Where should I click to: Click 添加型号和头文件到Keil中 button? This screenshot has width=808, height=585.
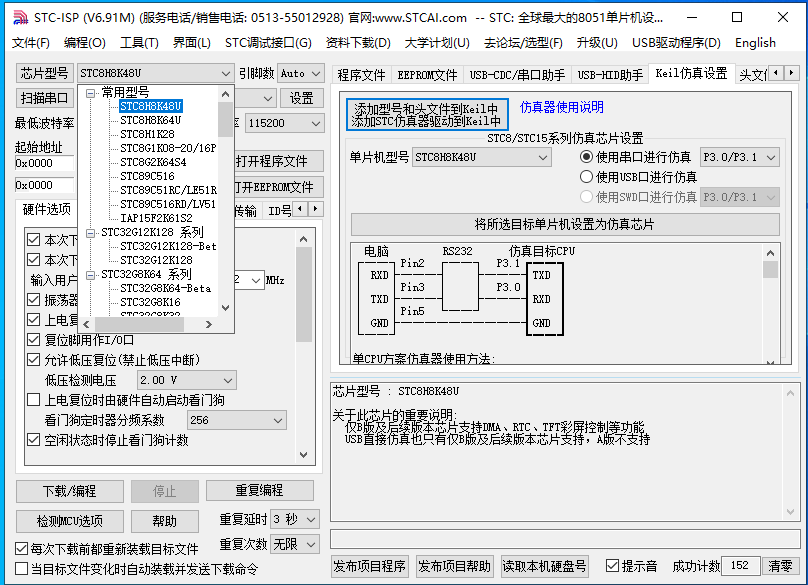pyautogui.click(x=427, y=114)
